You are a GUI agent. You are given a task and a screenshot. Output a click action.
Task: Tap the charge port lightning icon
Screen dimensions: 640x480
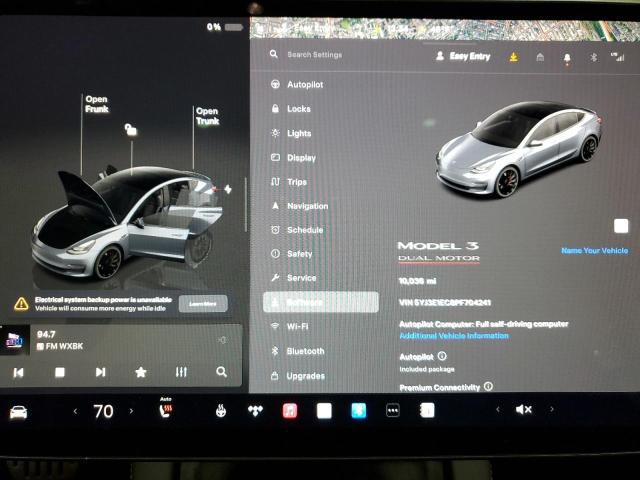pyautogui.click(x=228, y=189)
